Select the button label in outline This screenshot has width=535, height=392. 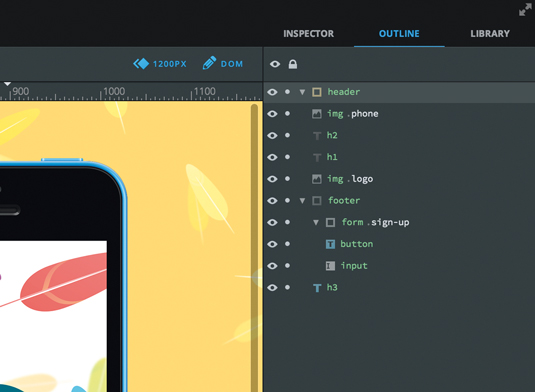(x=357, y=244)
